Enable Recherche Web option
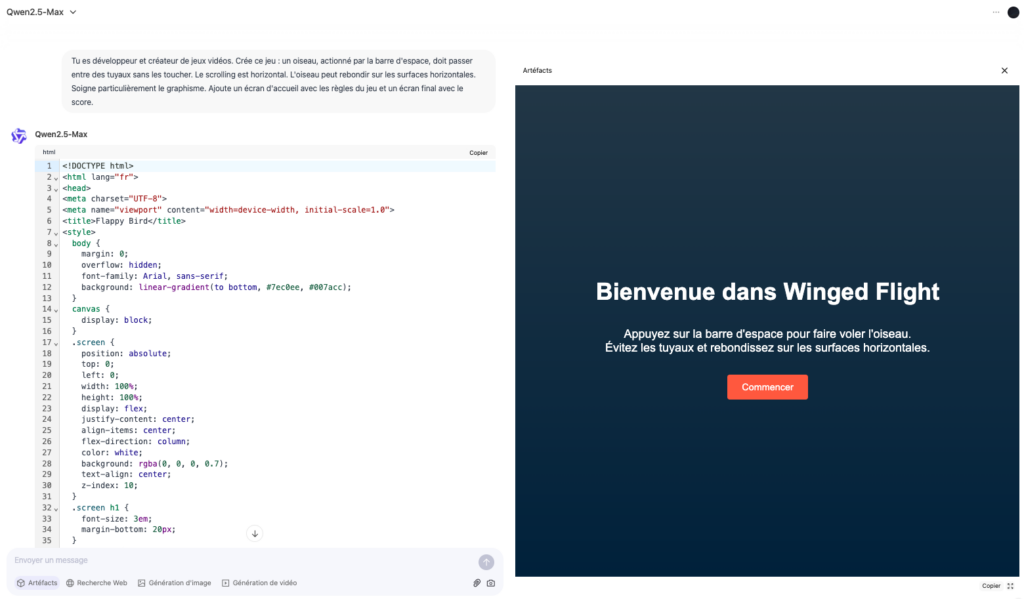The image size is (1024, 599). (97, 583)
